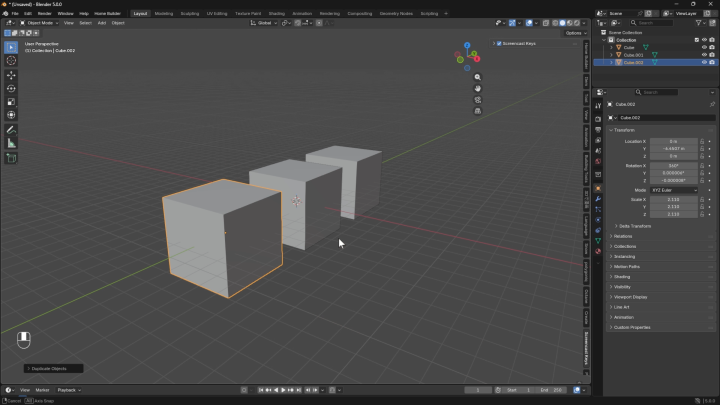The width and height of the screenshot is (720, 405).
Task: Open the Object Mode dropdown
Action: pos(39,23)
